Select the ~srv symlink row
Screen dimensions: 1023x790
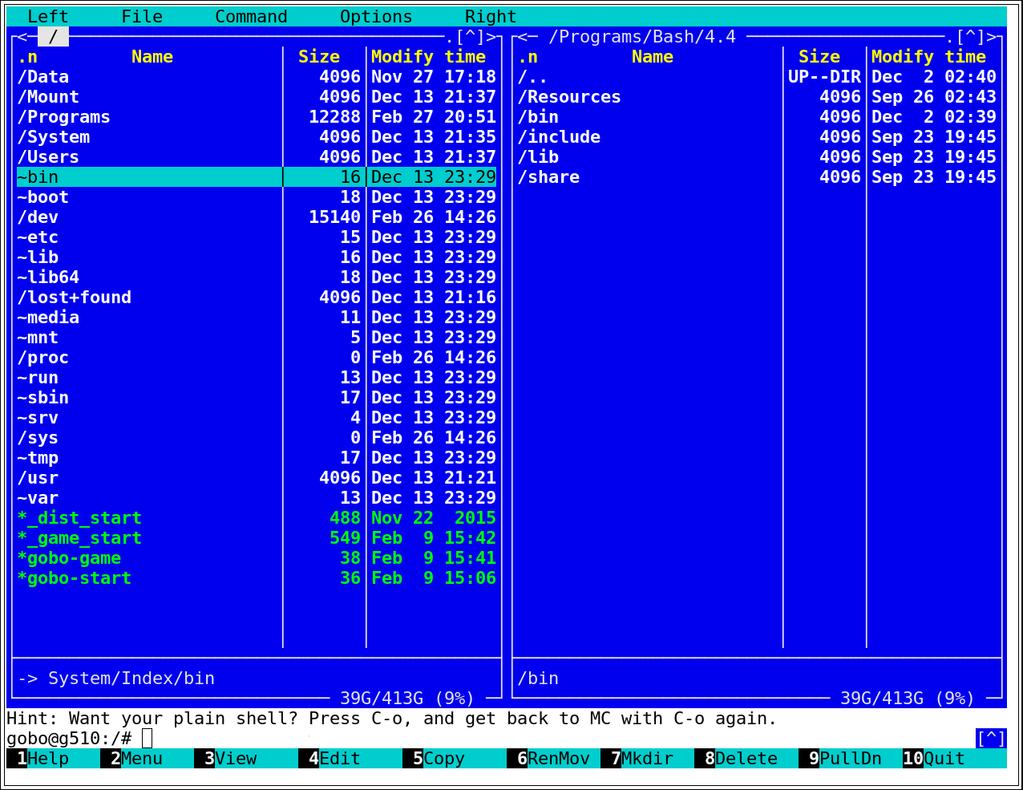point(256,418)
